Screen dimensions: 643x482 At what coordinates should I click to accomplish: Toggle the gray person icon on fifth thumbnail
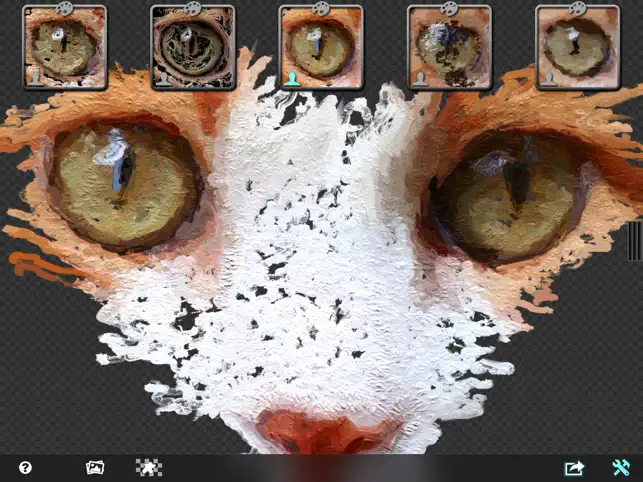[x=549, y=79]
